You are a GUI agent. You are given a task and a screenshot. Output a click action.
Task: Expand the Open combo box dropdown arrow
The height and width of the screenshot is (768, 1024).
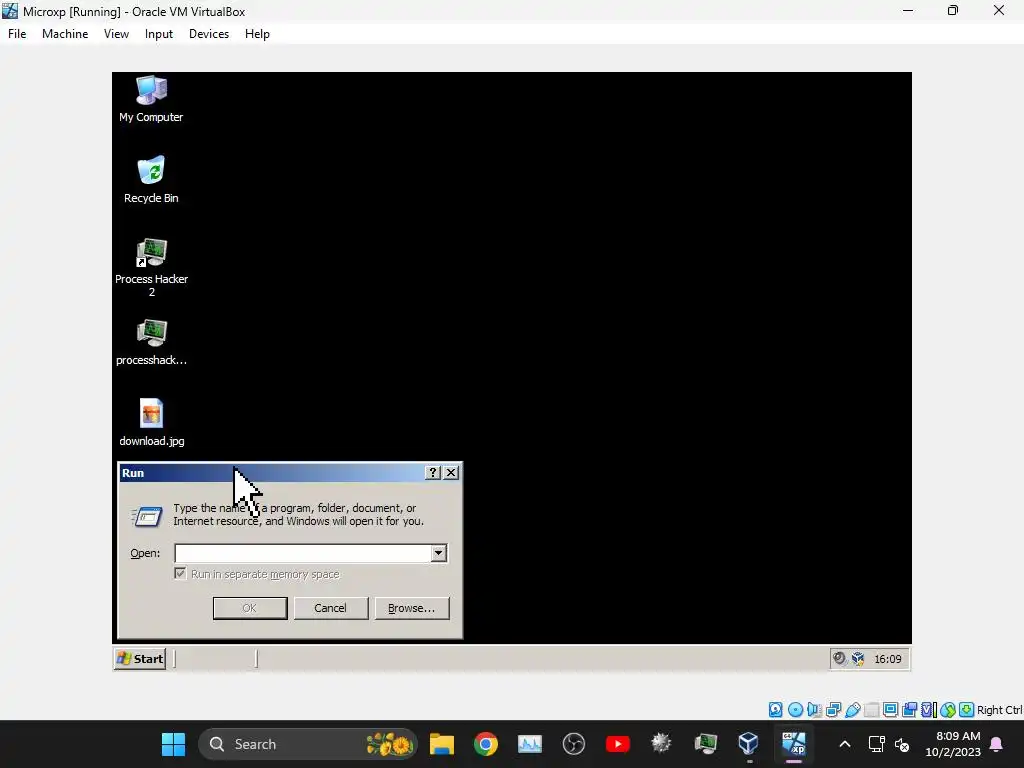click(439, 553)
